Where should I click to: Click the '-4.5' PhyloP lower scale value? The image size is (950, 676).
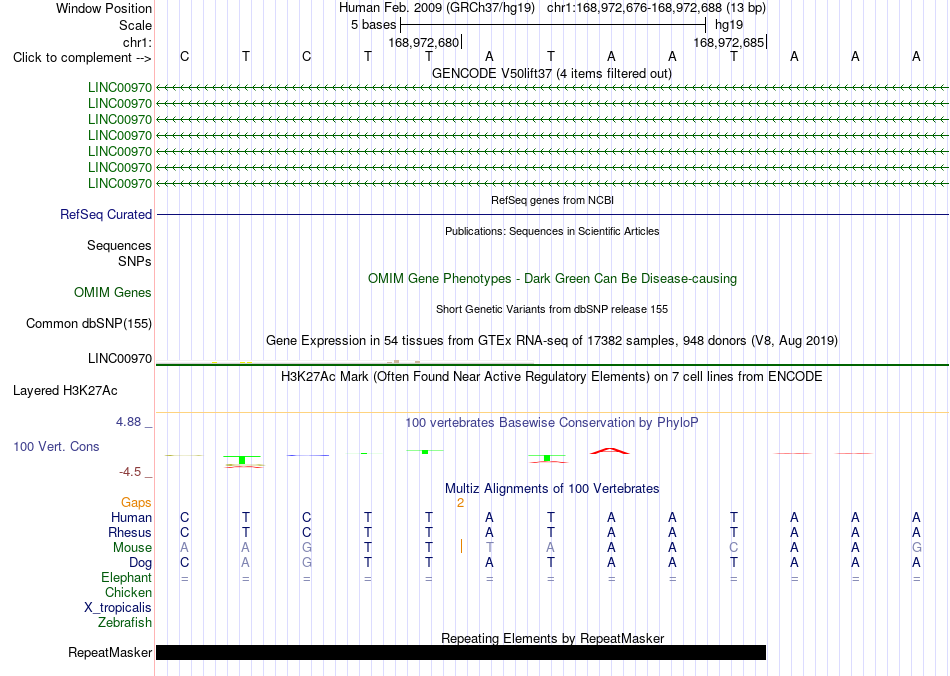130,472
